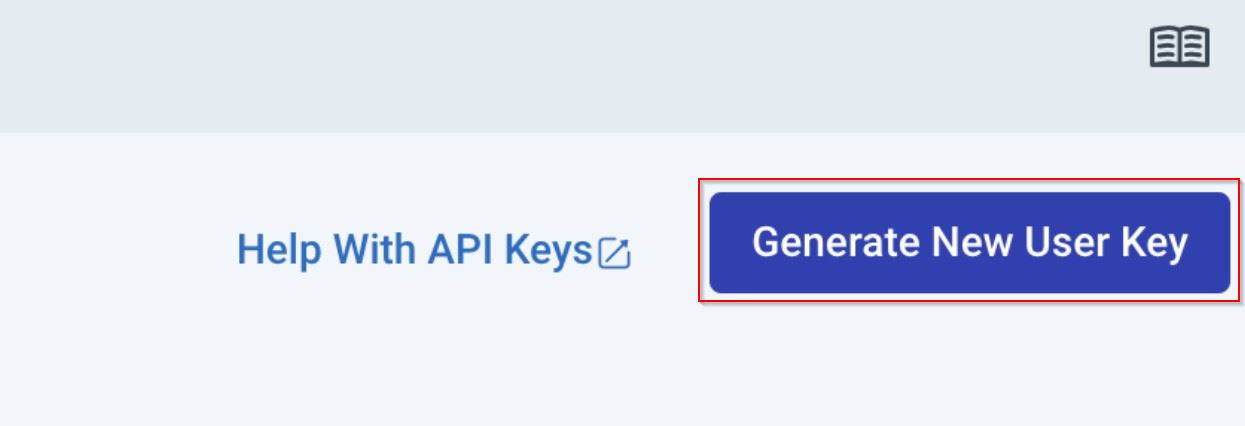Open the documentation book icon
The image size is (1245, 426).
point(1180,47)
